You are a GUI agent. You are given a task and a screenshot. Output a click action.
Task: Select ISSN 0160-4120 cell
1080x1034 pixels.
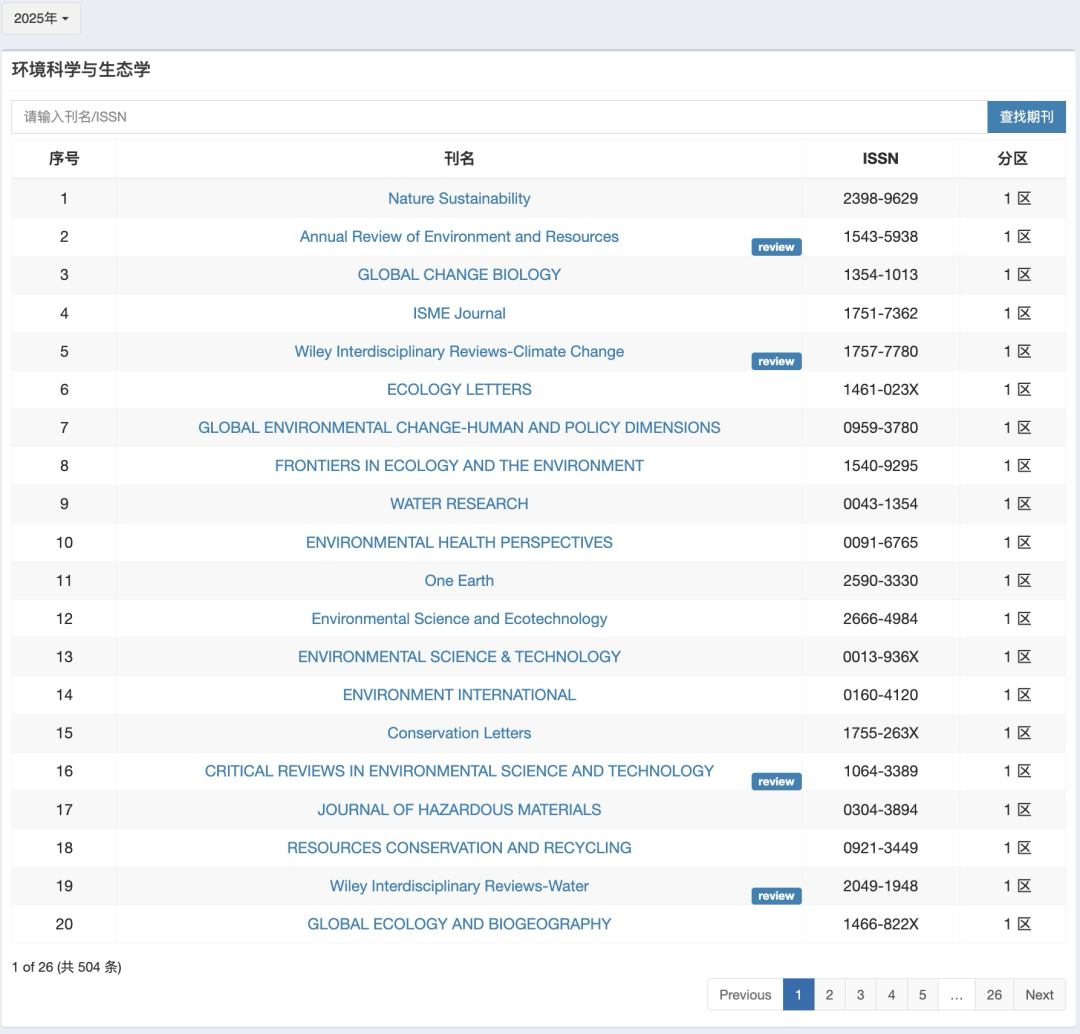880,695
